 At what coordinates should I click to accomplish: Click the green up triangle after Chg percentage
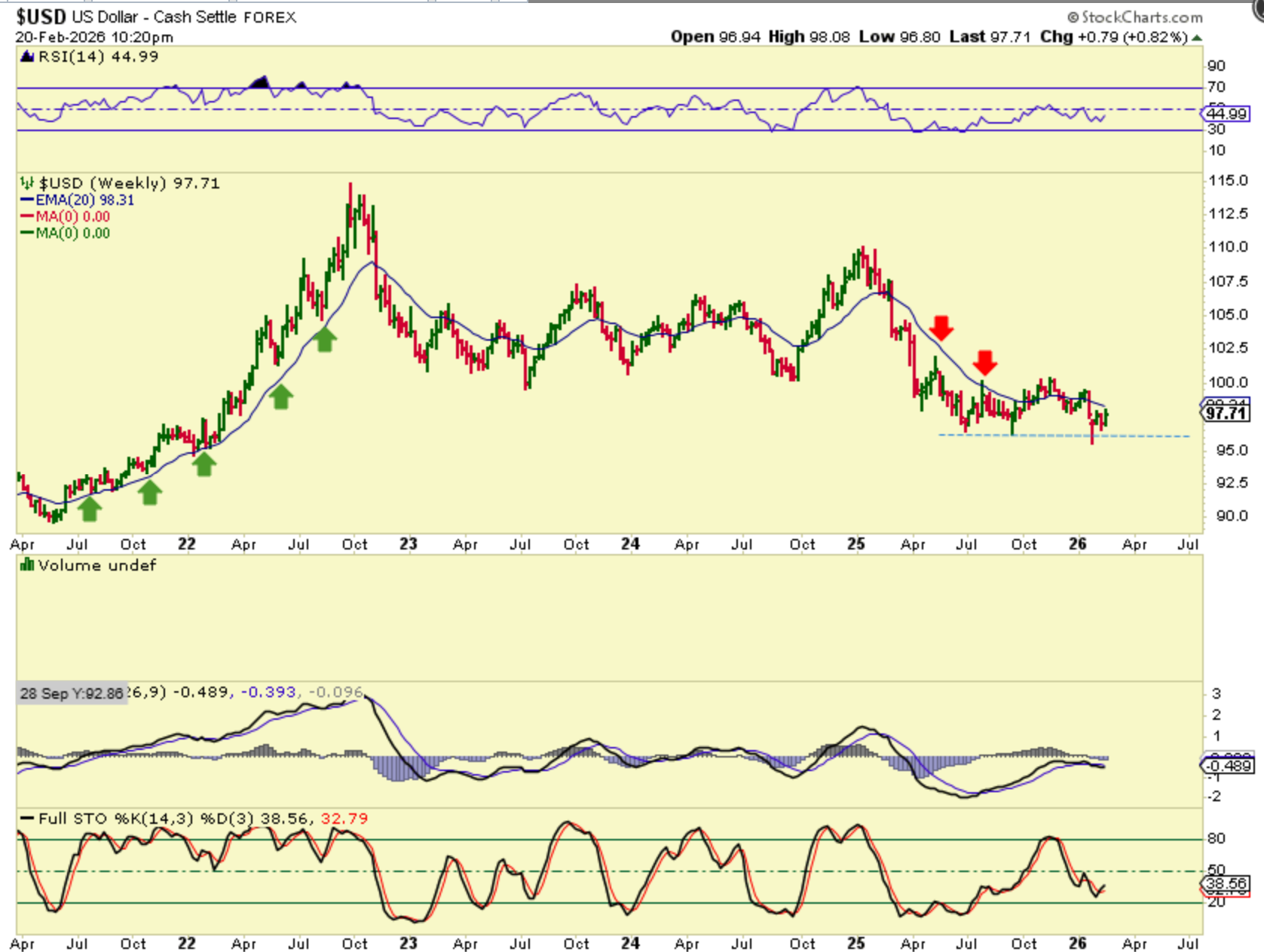click(1197, 37)
